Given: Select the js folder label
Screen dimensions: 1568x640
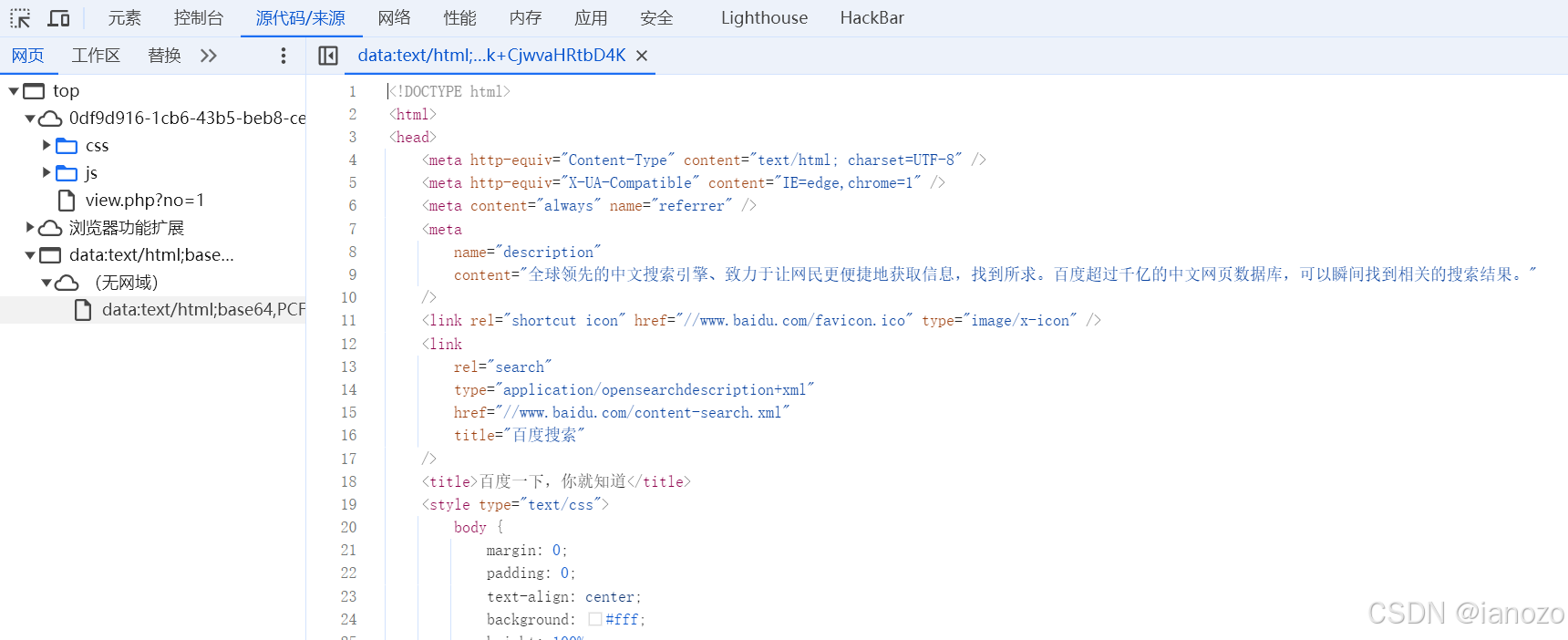Looking at the screenshot, I should 91,173.
